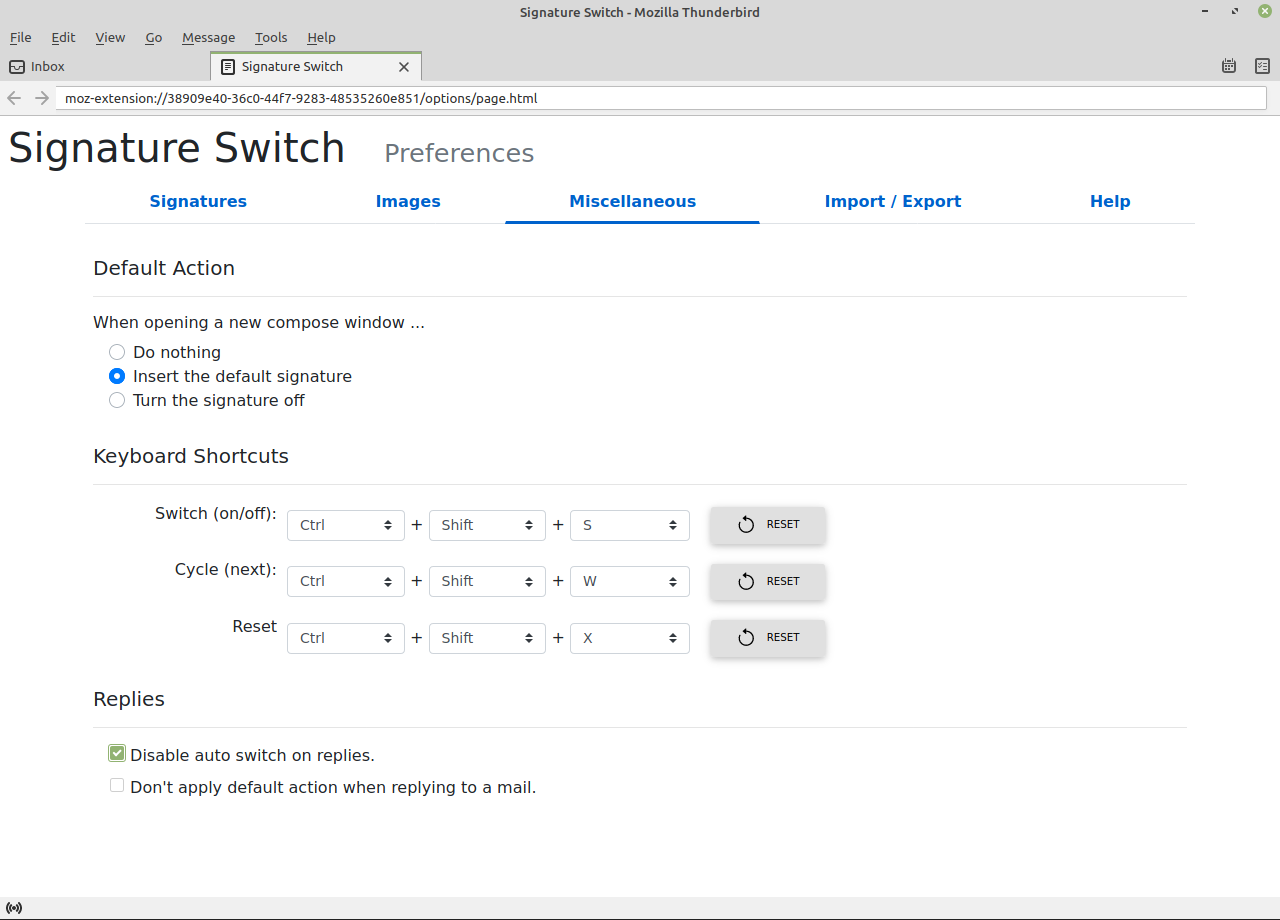Open the Help menu in the menu bar

[x=321, y=37]
